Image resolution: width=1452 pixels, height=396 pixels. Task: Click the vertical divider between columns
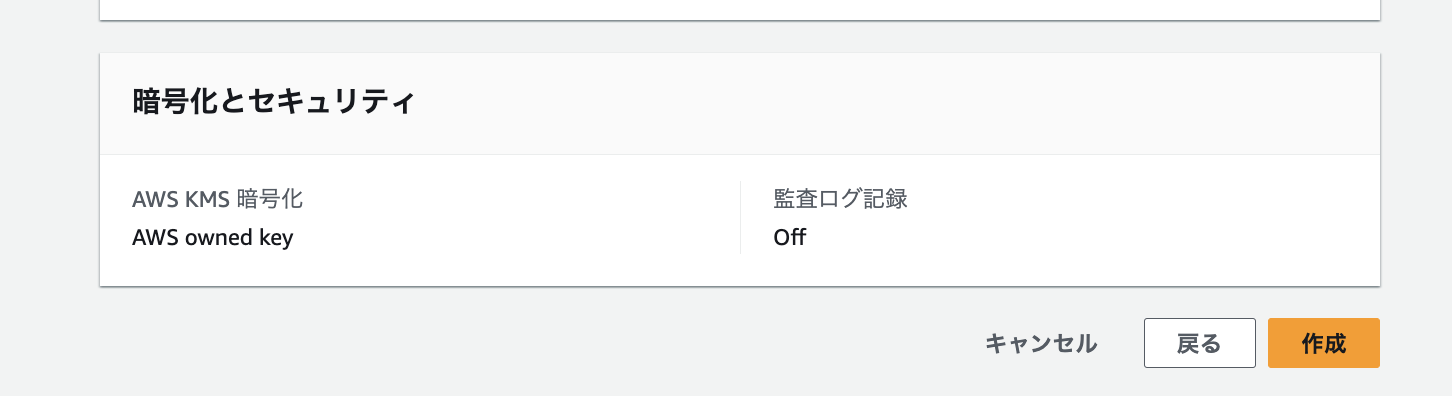[x=740, y=218]
